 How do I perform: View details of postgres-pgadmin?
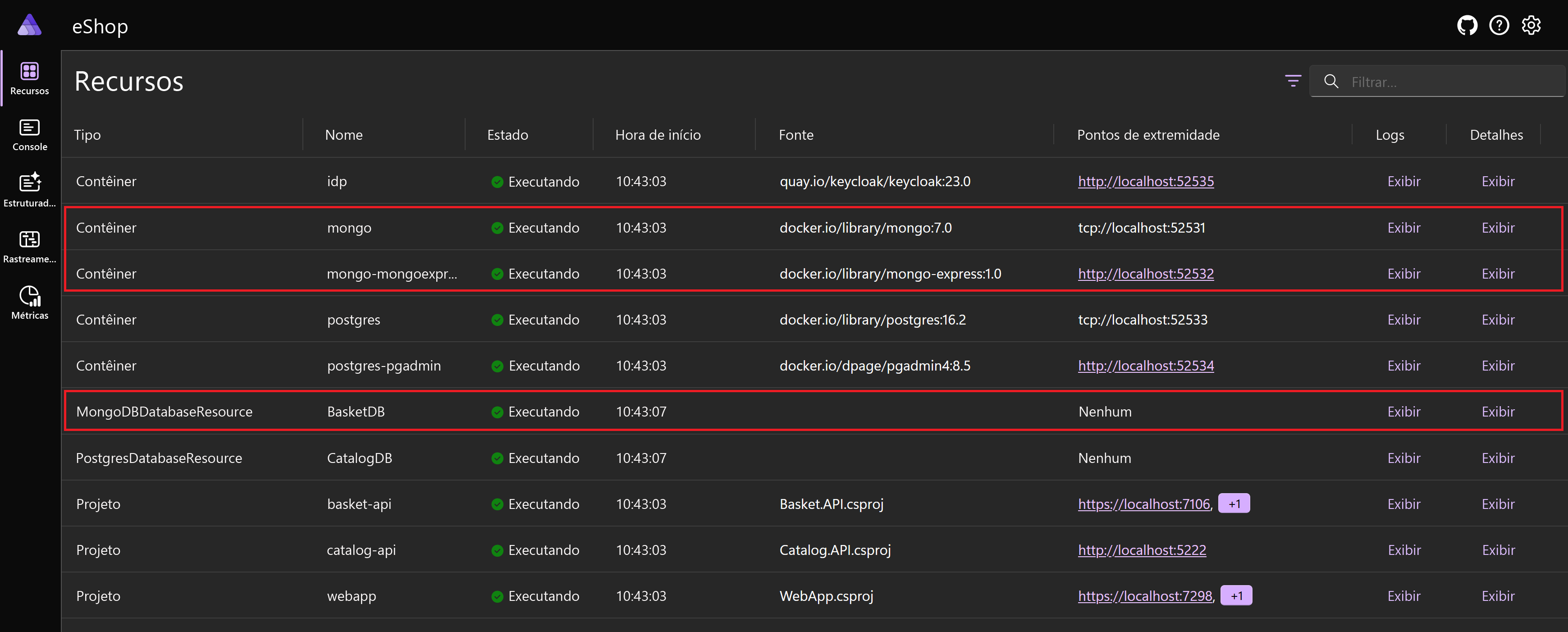1498,366
